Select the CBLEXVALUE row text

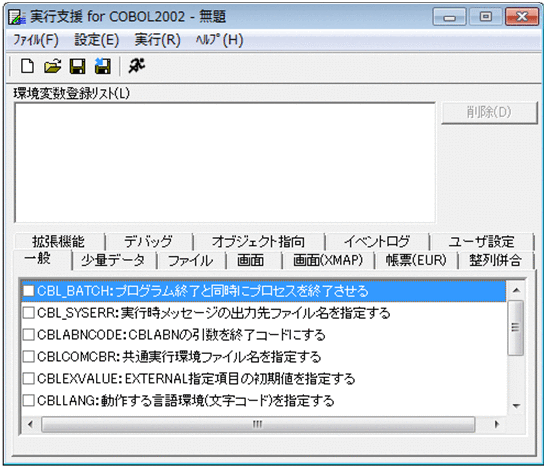click(196, 379)
